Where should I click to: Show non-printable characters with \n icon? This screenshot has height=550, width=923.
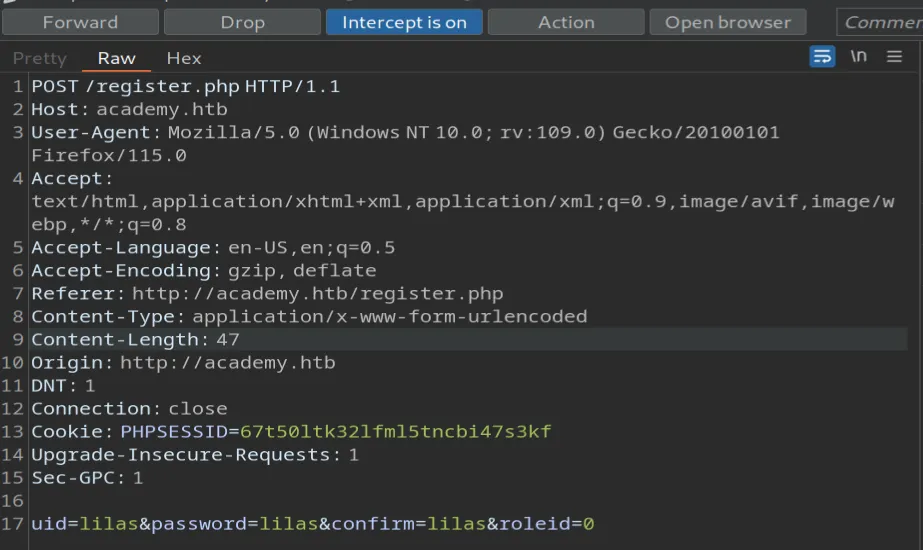coord(858,56)
